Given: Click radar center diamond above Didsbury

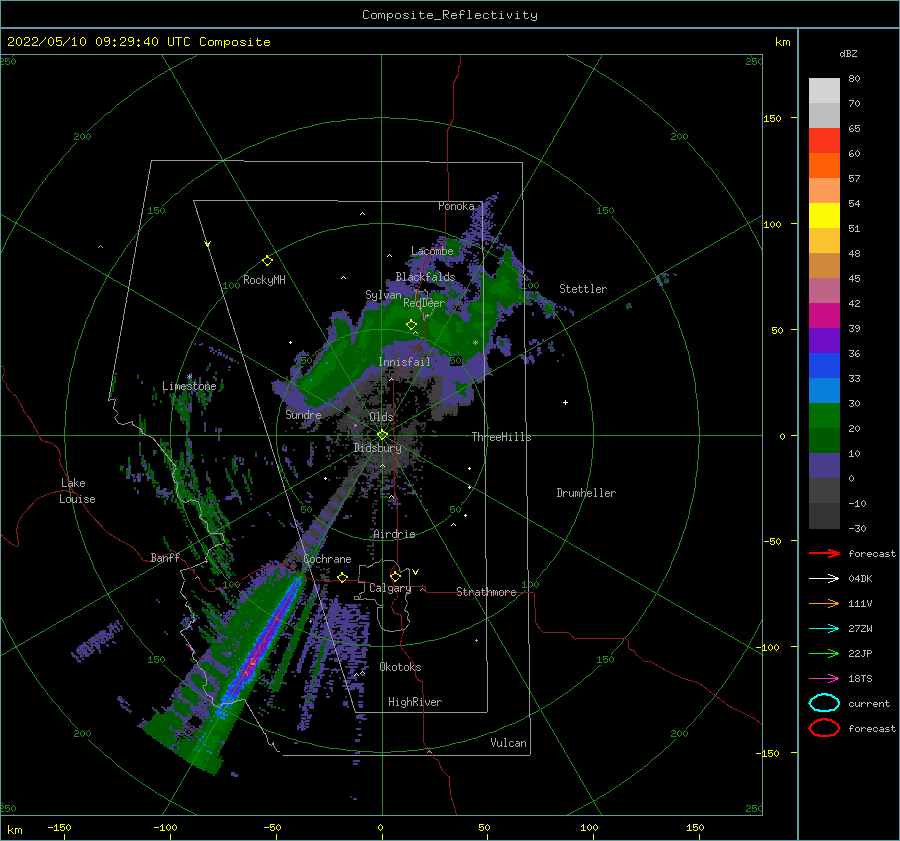Looking at the screenshot, I should pyautogui.click(x=382, y=435).
